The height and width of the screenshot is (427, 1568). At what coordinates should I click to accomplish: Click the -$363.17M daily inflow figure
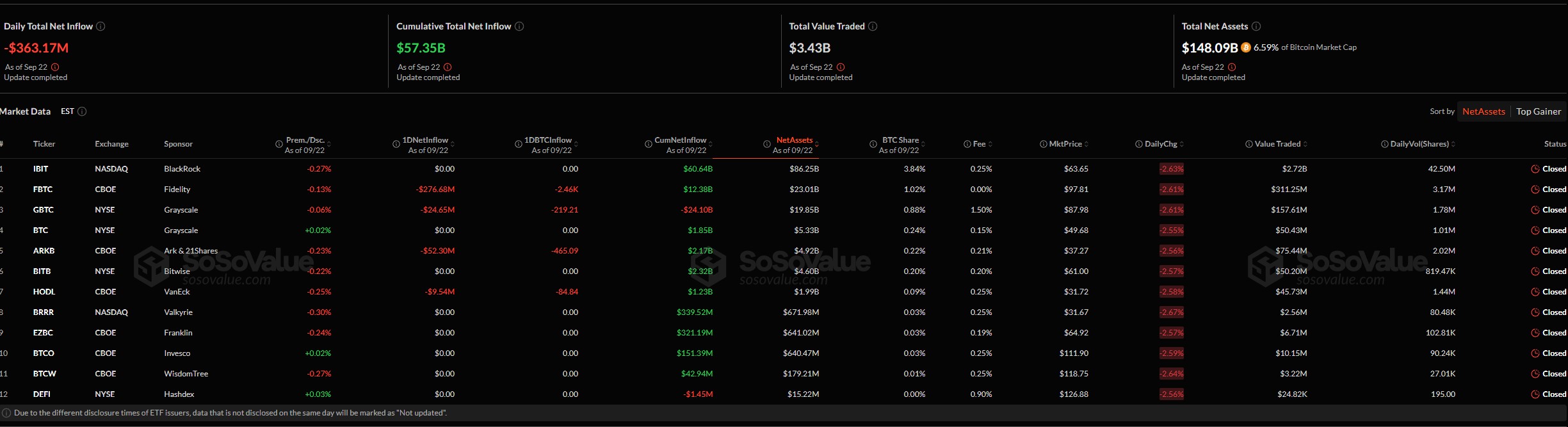(36, 48)
